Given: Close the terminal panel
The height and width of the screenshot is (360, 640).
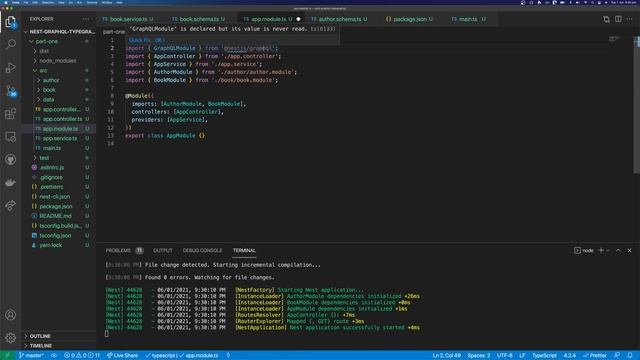Looking at the screenshot, I should point(629,250).
